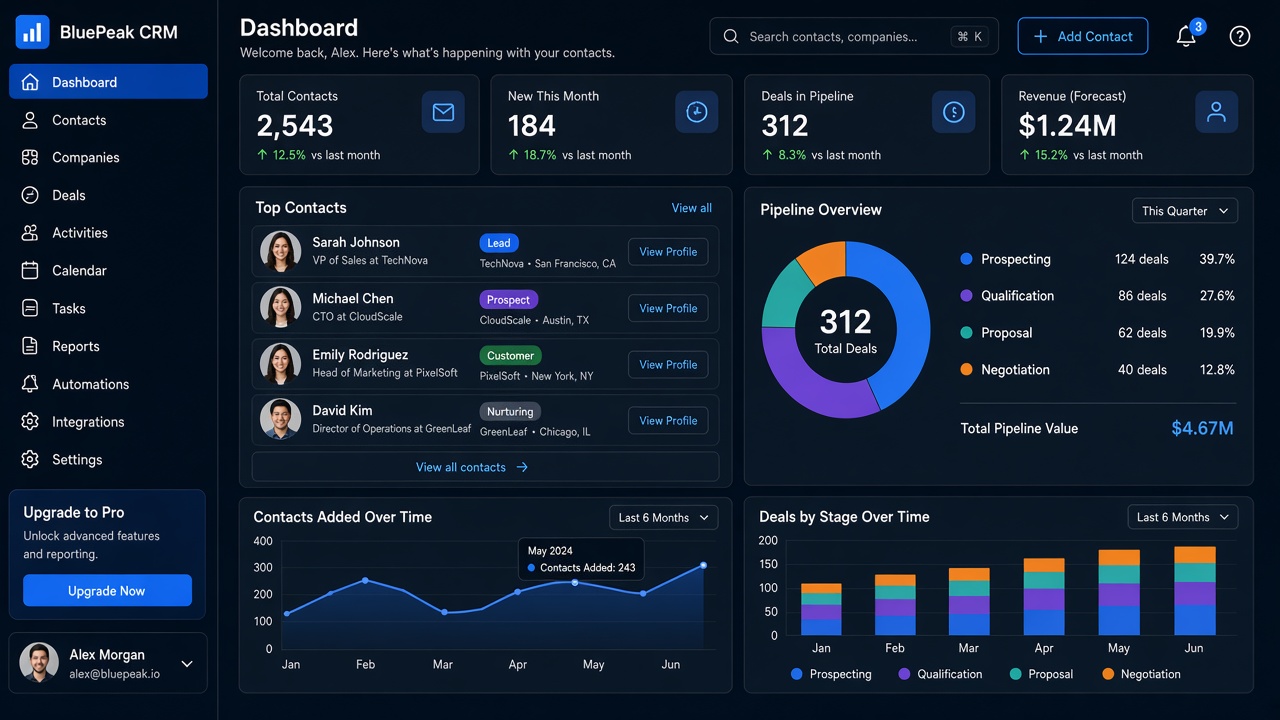This screenshot has height=720, width=1280.
Task: Click the Customer tag on Emily Rodriguez
Action: (x=511, y=355)
